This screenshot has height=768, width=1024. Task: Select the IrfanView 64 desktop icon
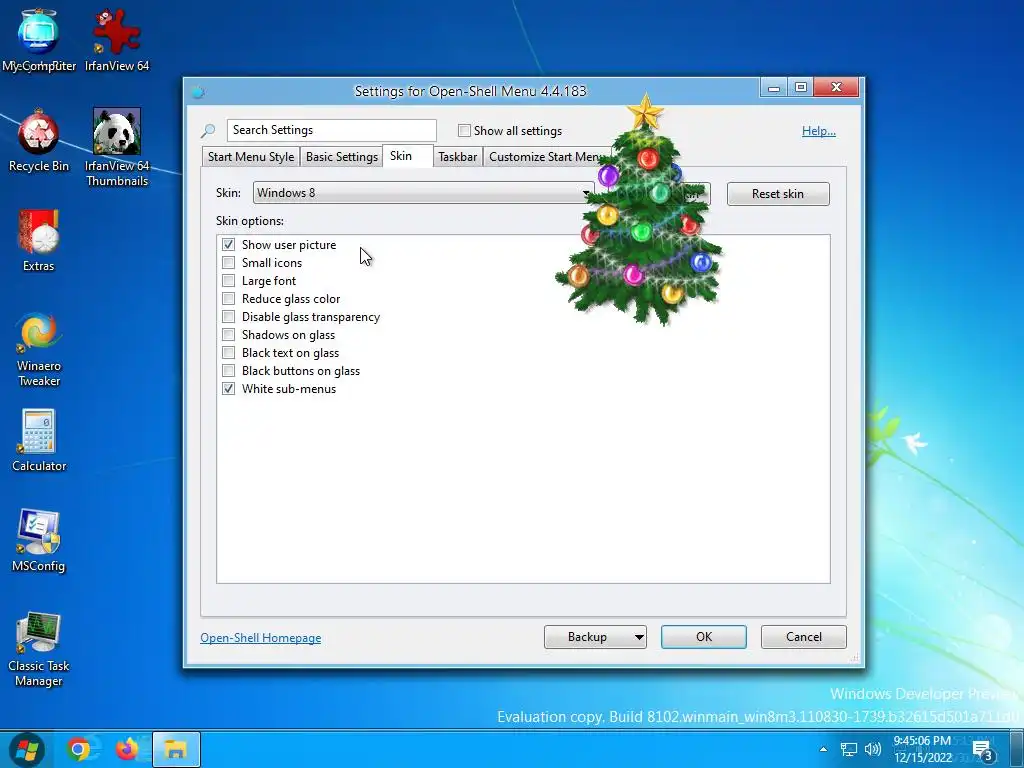[117, 40]
